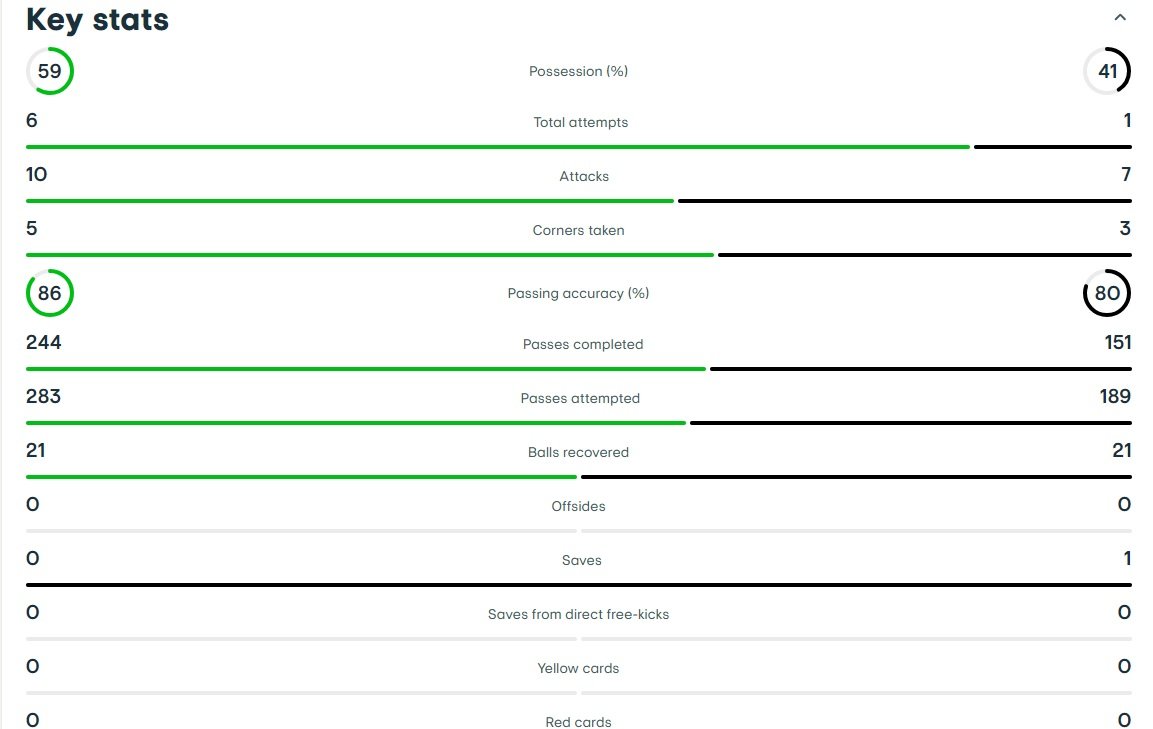Screen dimensions: 1153x729
Task: Click the 41 possession circle indicator
Action: [1107, 71]
